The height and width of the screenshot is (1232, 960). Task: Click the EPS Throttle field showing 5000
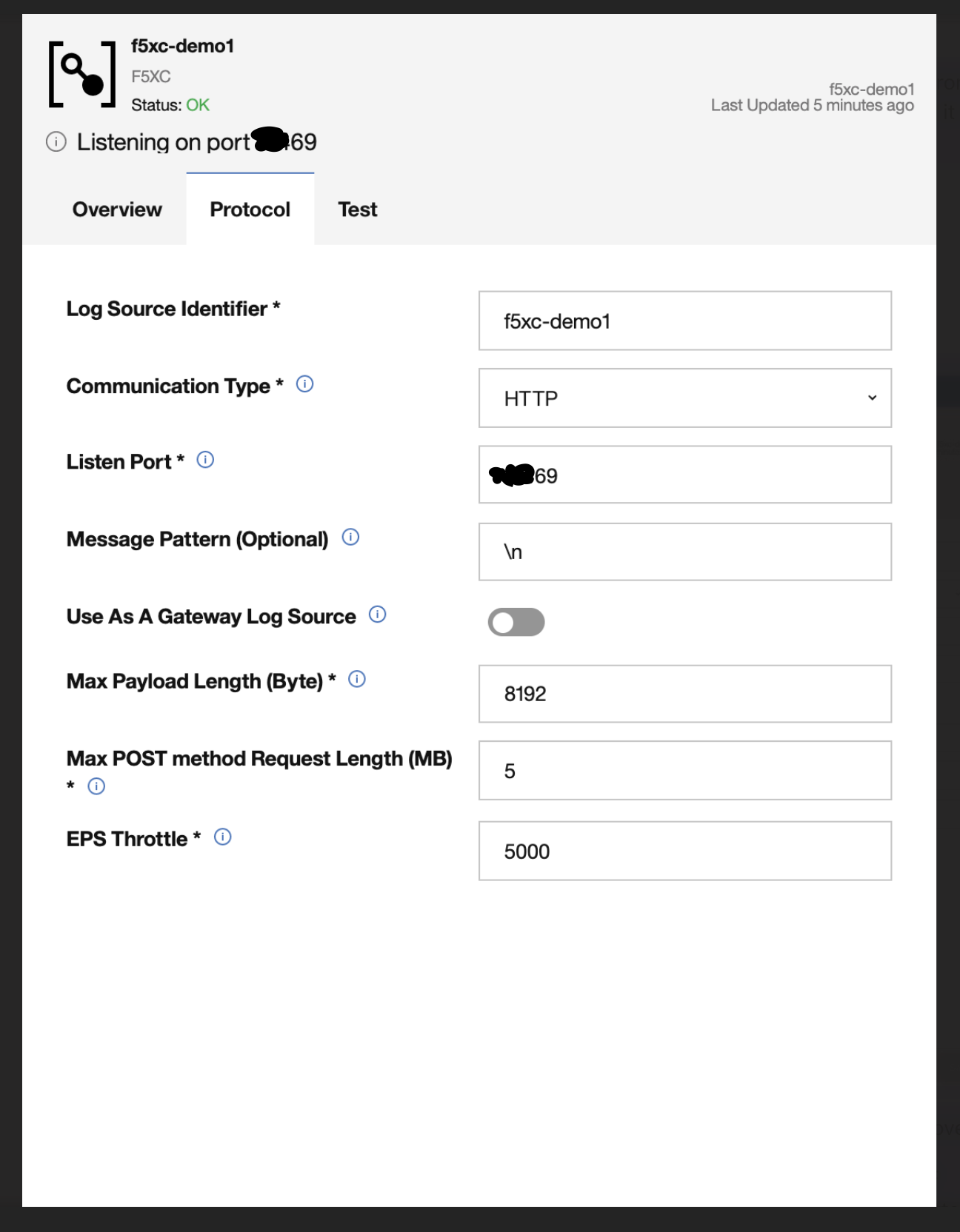[x=684, y=851]
